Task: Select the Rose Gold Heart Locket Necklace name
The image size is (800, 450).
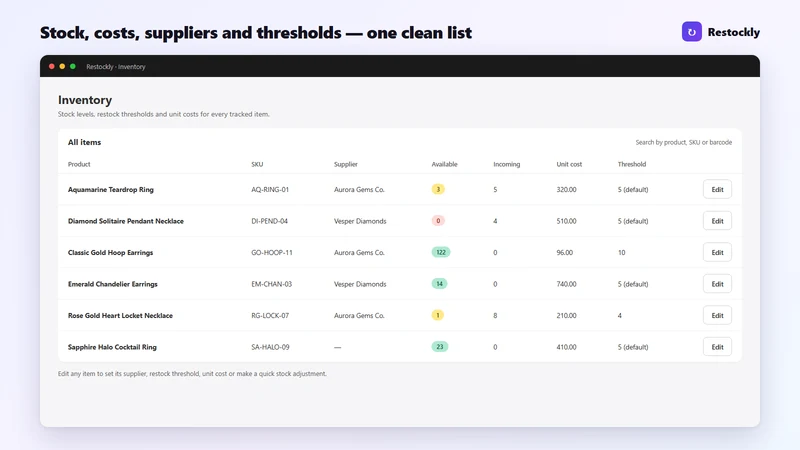Action: point(120,315)
